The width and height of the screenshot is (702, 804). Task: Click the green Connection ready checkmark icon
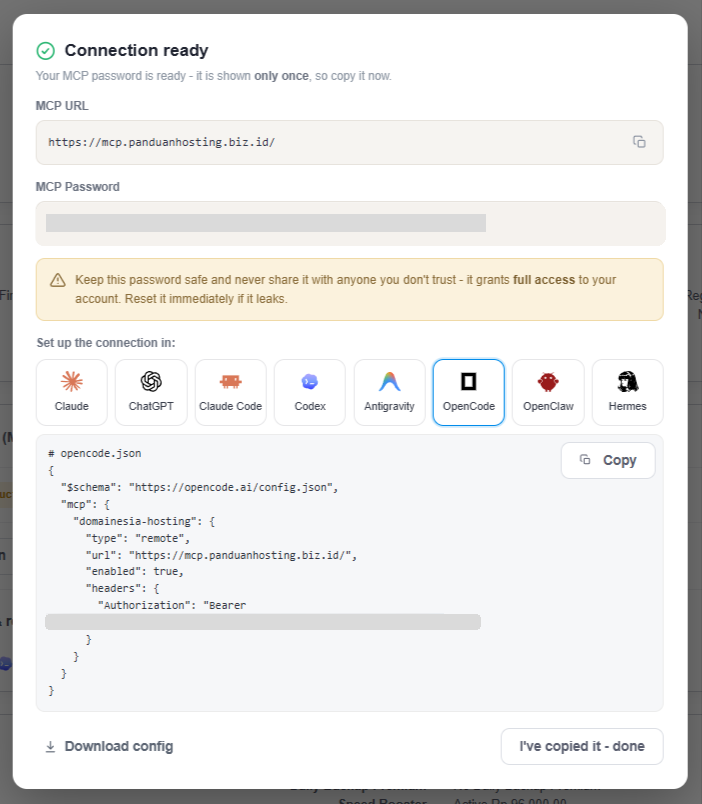point(46,51)
